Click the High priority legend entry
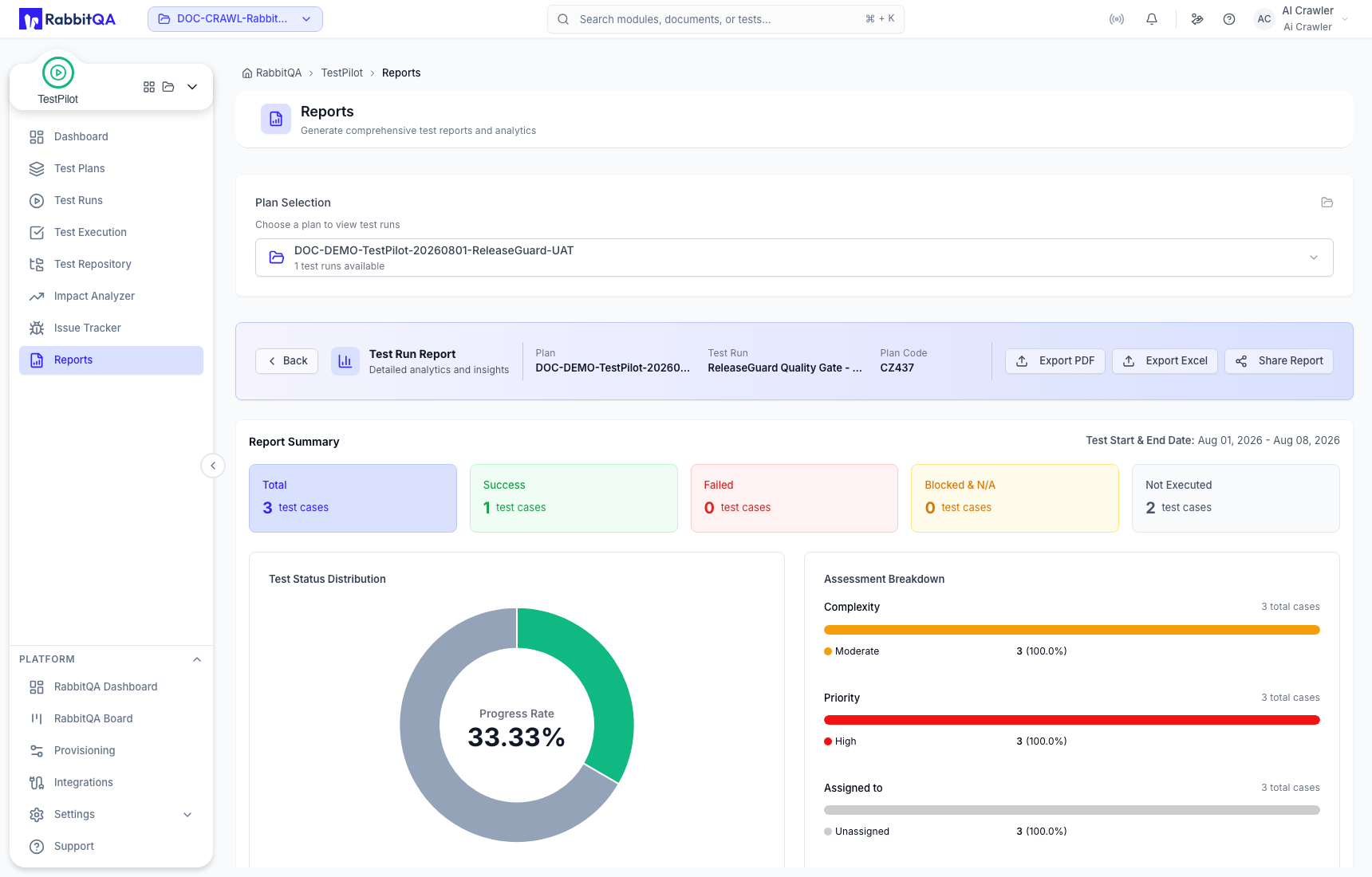Image resolution: width=1372 pixels, height=877 pixels. coord(841,741)
